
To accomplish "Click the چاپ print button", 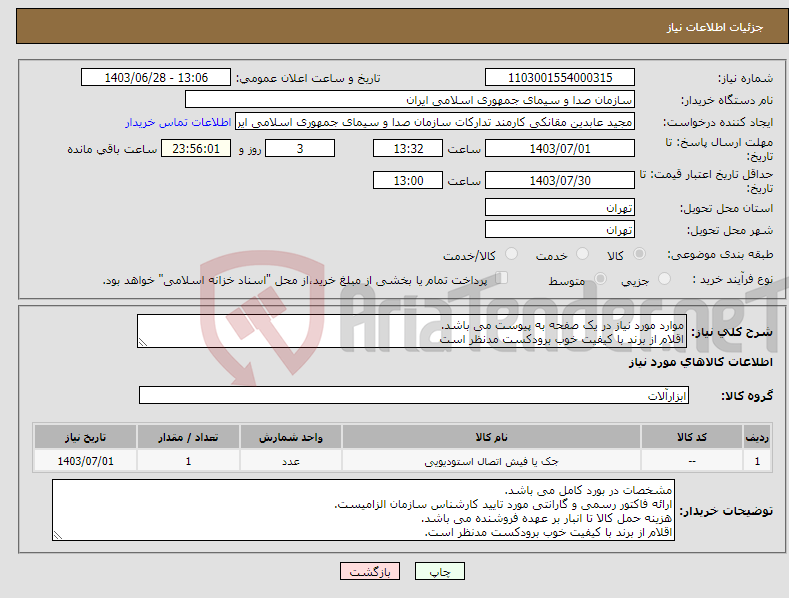I will pos(440,572).
